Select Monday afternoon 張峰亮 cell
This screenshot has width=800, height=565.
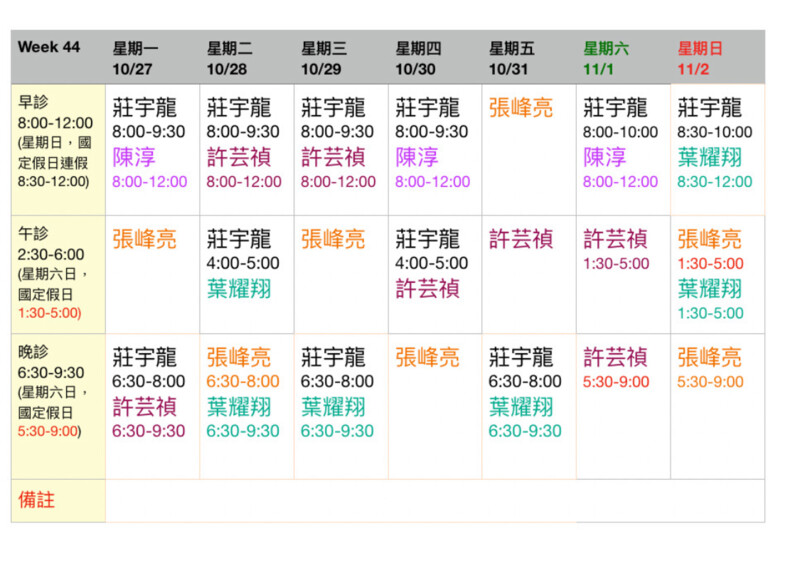(x=144, y=239)
